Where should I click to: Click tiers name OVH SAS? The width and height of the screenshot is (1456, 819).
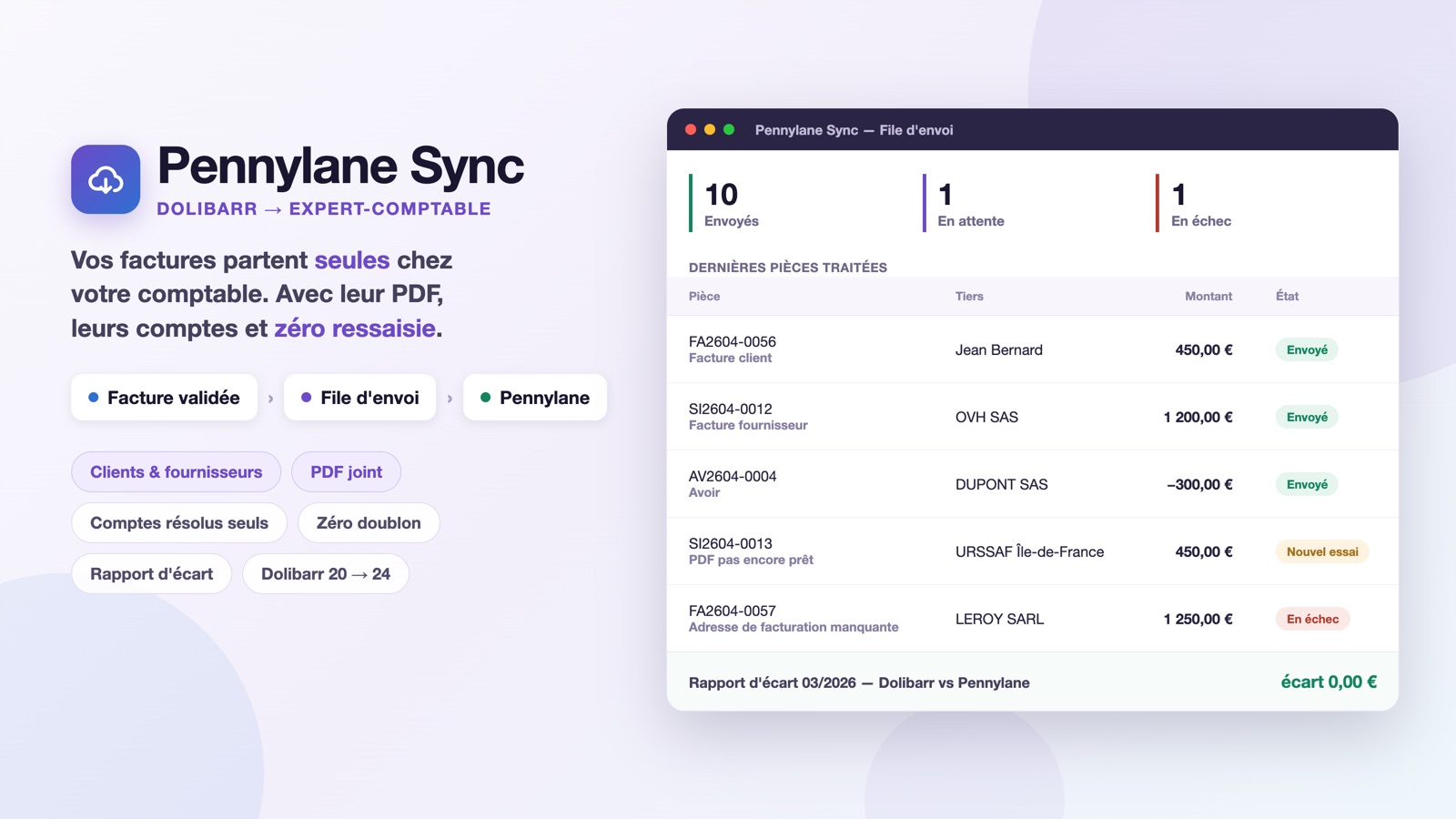986,418
